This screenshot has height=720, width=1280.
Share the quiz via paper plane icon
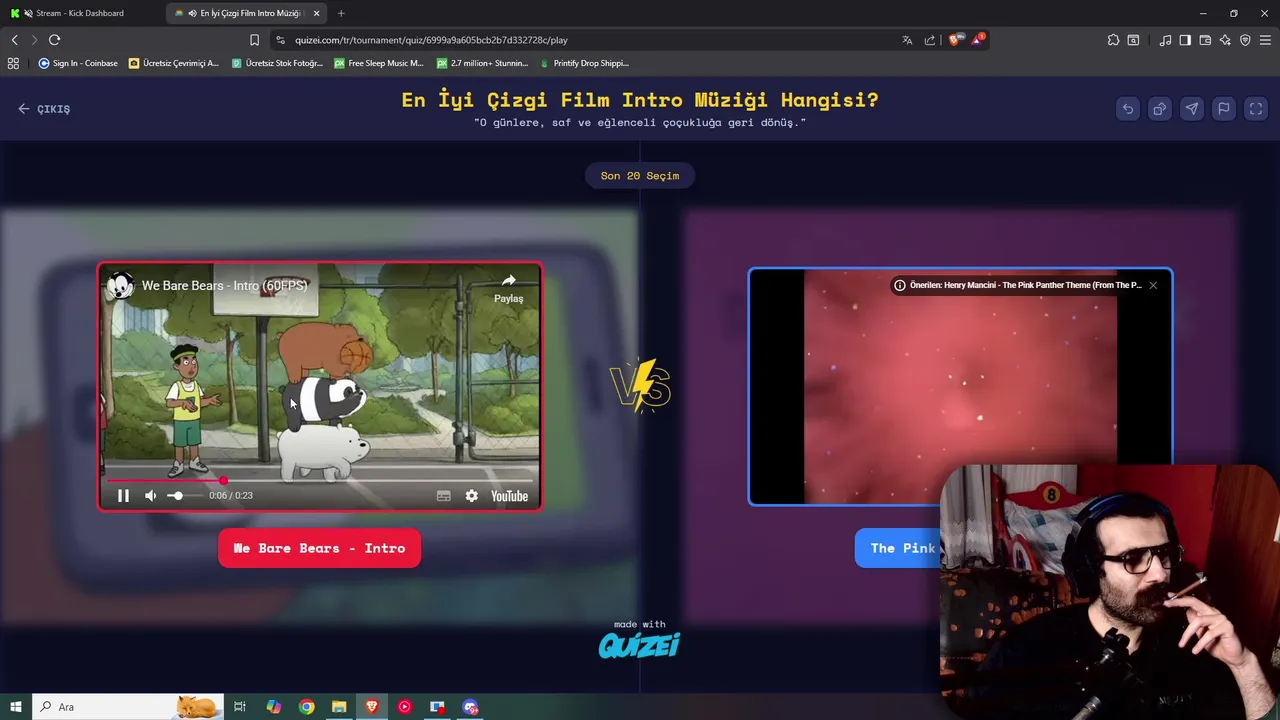pyautogui.click(x=1192, y=109)
